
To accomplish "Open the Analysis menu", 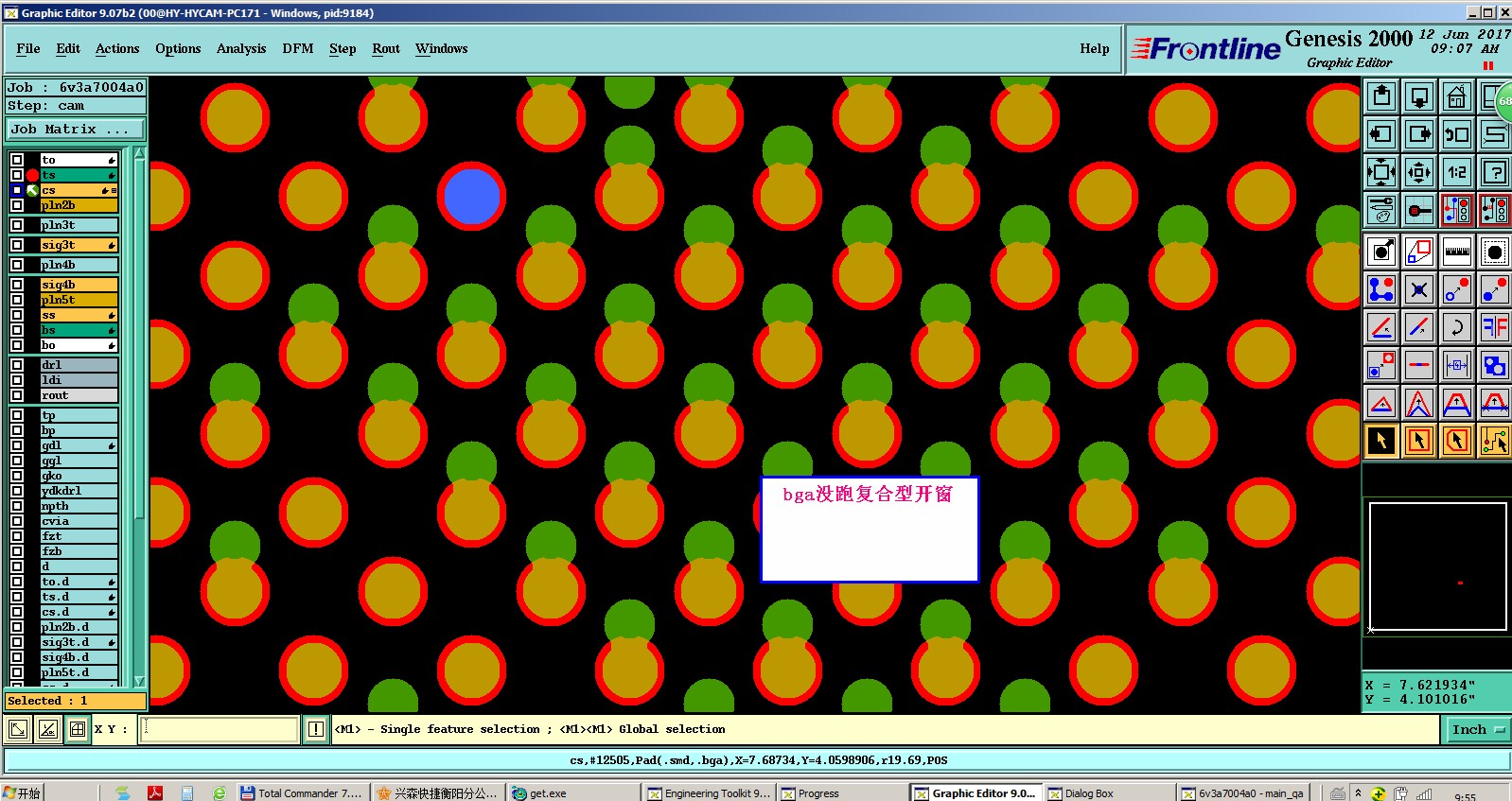I will [241, 48].
